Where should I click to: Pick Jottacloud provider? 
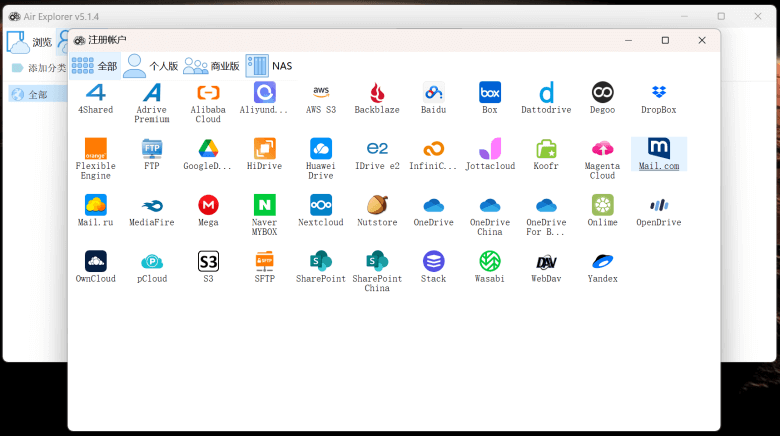click(x=489, y=149)
